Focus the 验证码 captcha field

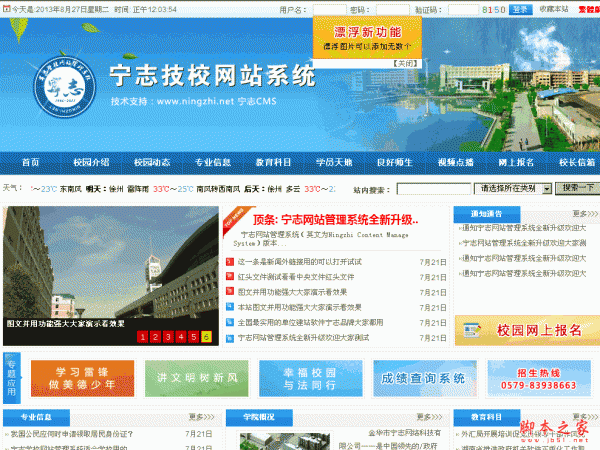pos(463,10)
